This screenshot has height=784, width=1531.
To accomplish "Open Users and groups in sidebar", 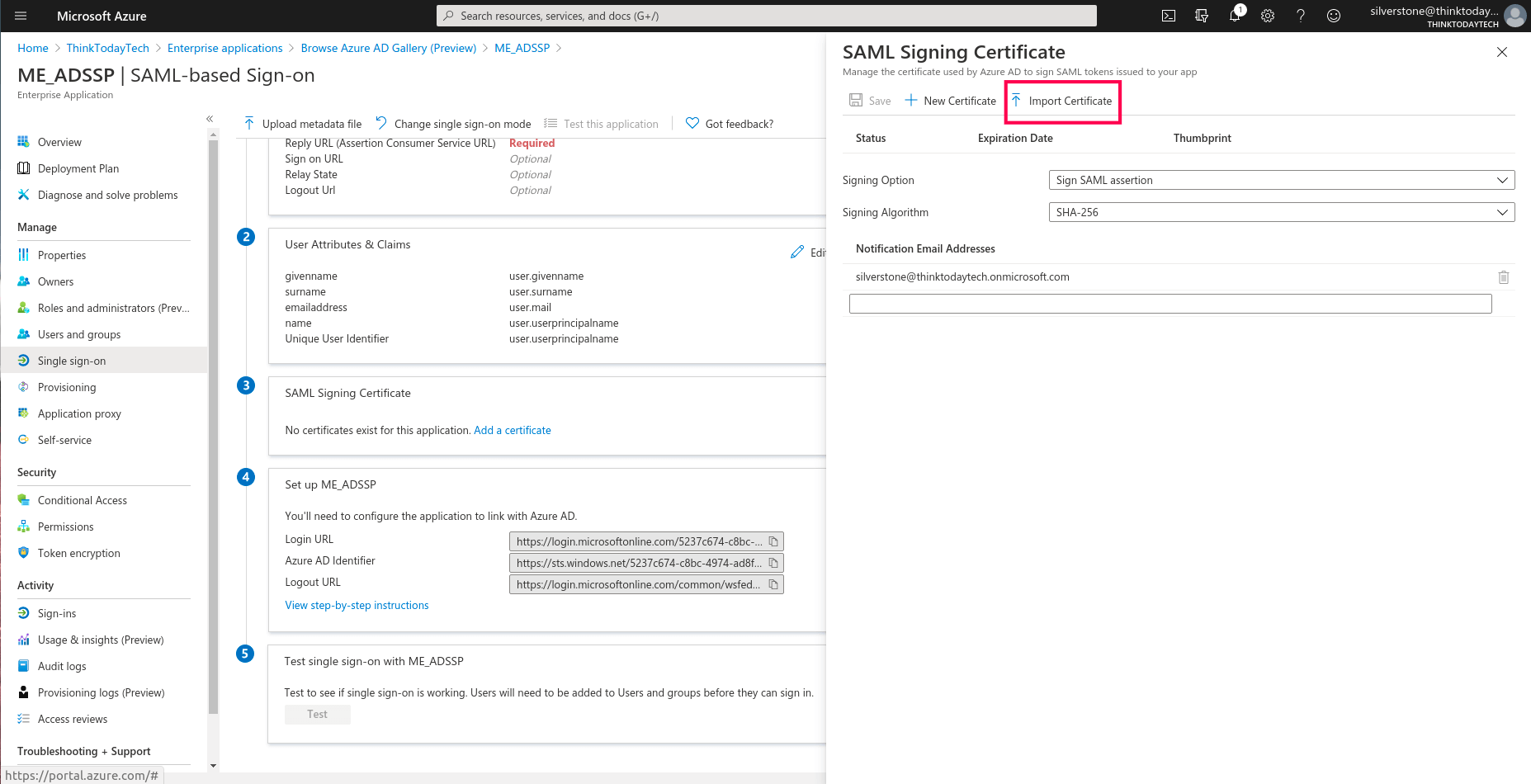I will point(79,334).
